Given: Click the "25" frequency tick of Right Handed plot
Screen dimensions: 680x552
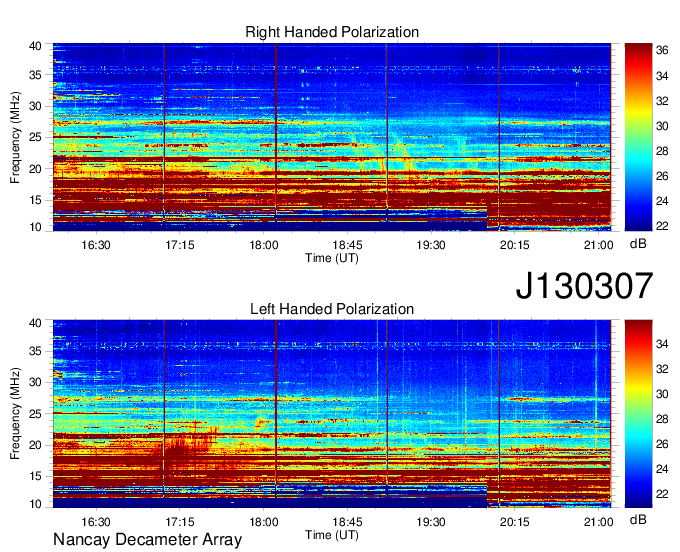Looking at the screenshot, I should click(36, 137).
